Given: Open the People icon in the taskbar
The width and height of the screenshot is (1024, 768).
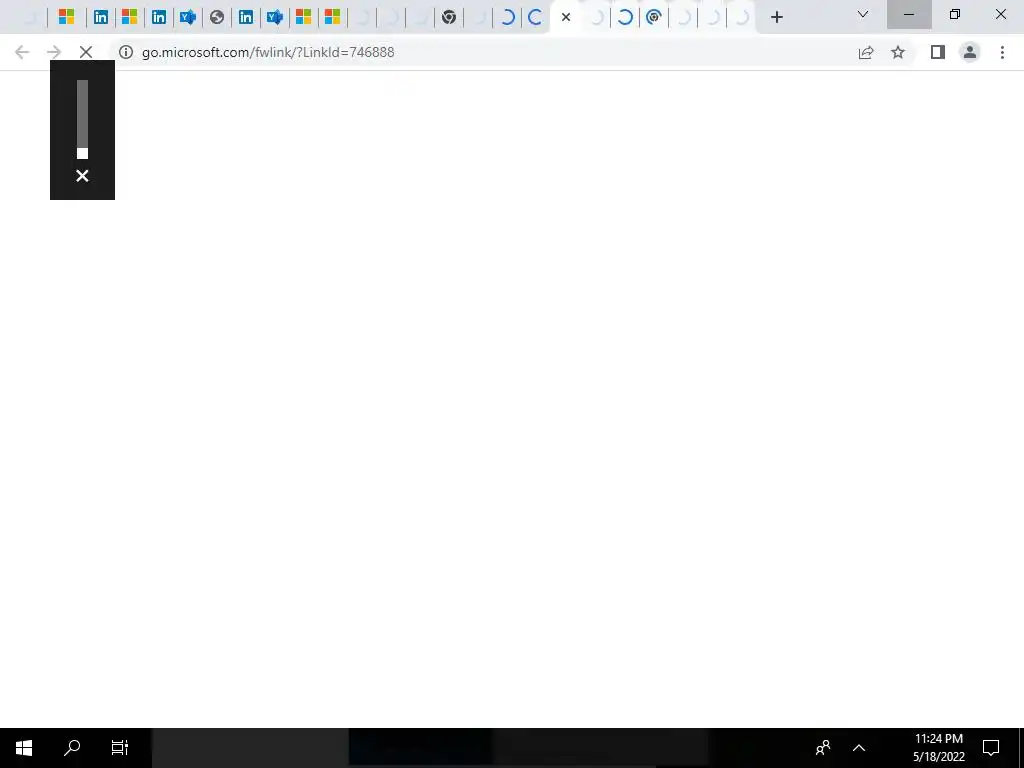Looking at the screenshot, I should point(823,748).
